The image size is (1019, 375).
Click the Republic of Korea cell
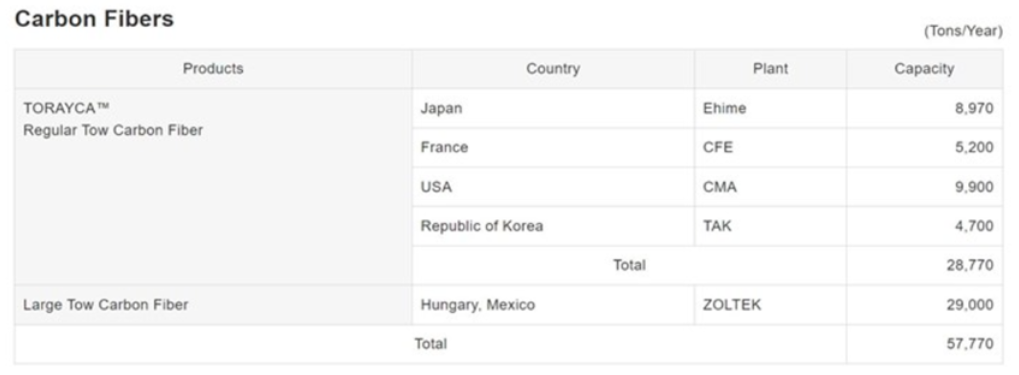tap(553, 226)
